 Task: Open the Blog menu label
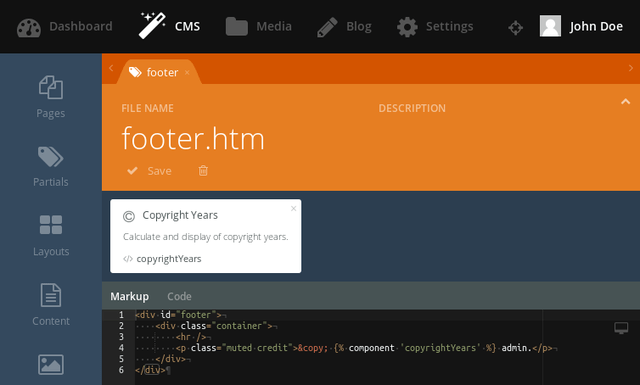coord(359,27)
